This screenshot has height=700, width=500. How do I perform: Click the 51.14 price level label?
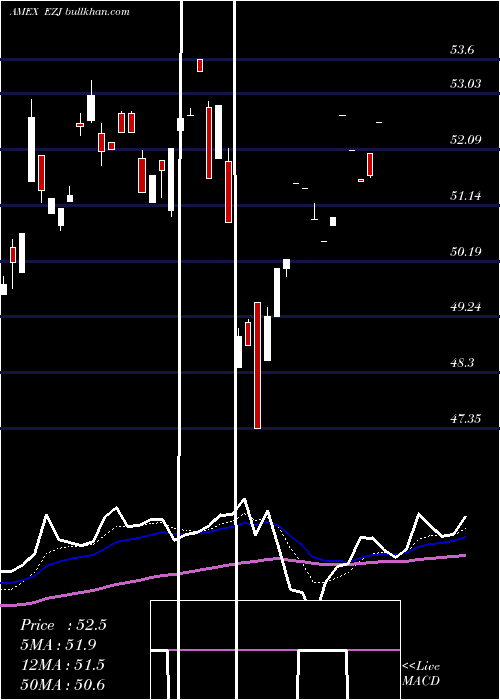[466, 196]
